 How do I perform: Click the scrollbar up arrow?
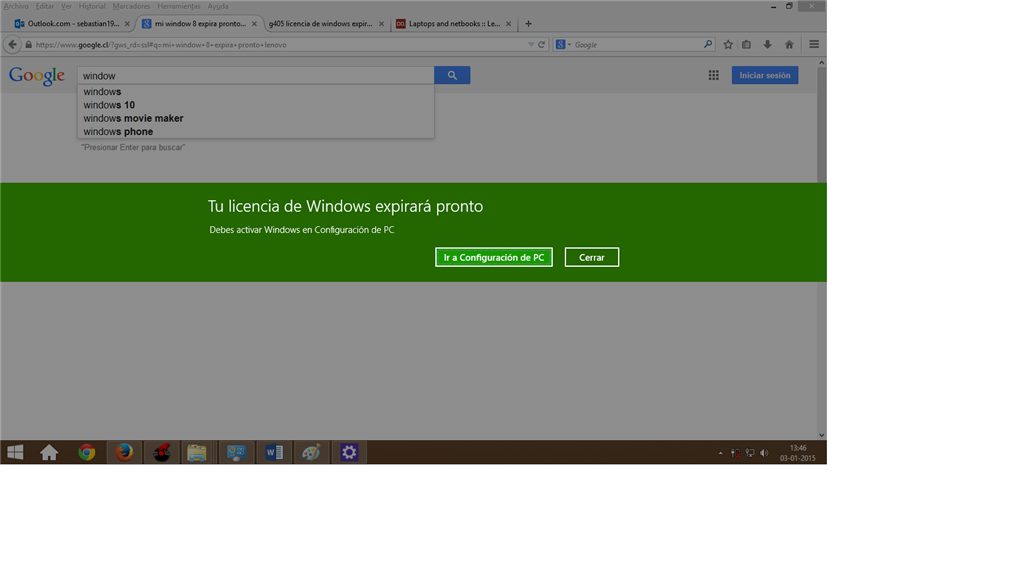pos(822,63)
